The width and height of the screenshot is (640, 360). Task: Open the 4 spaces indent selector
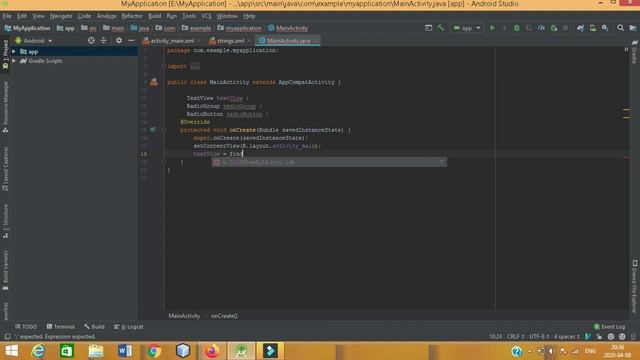click(x=567, y=337)
